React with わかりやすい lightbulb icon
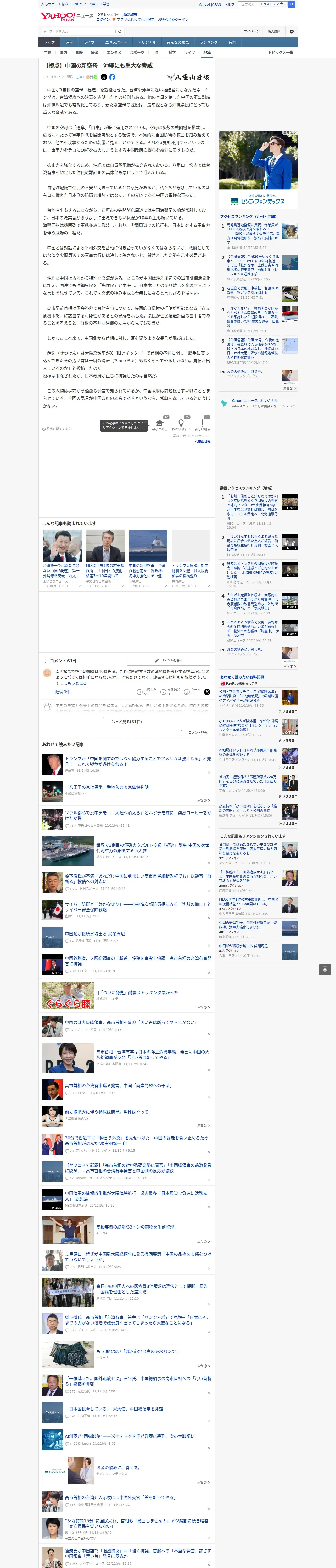The height and width of the screenshot is (1568, 336). click(181, 423)
